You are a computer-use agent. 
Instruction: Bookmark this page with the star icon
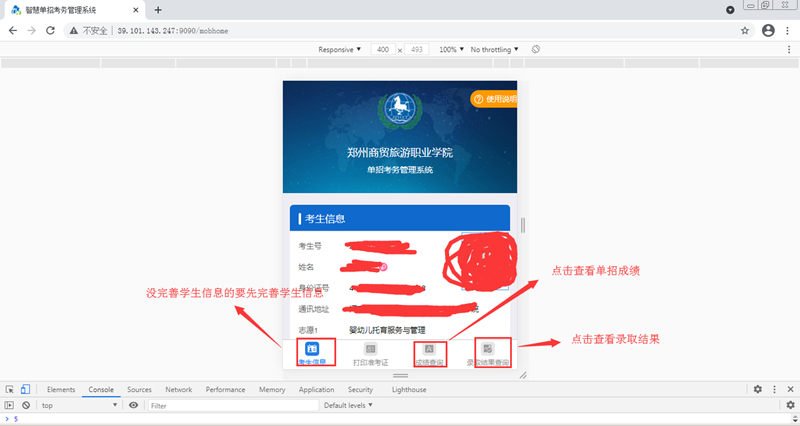coord(745,30)
